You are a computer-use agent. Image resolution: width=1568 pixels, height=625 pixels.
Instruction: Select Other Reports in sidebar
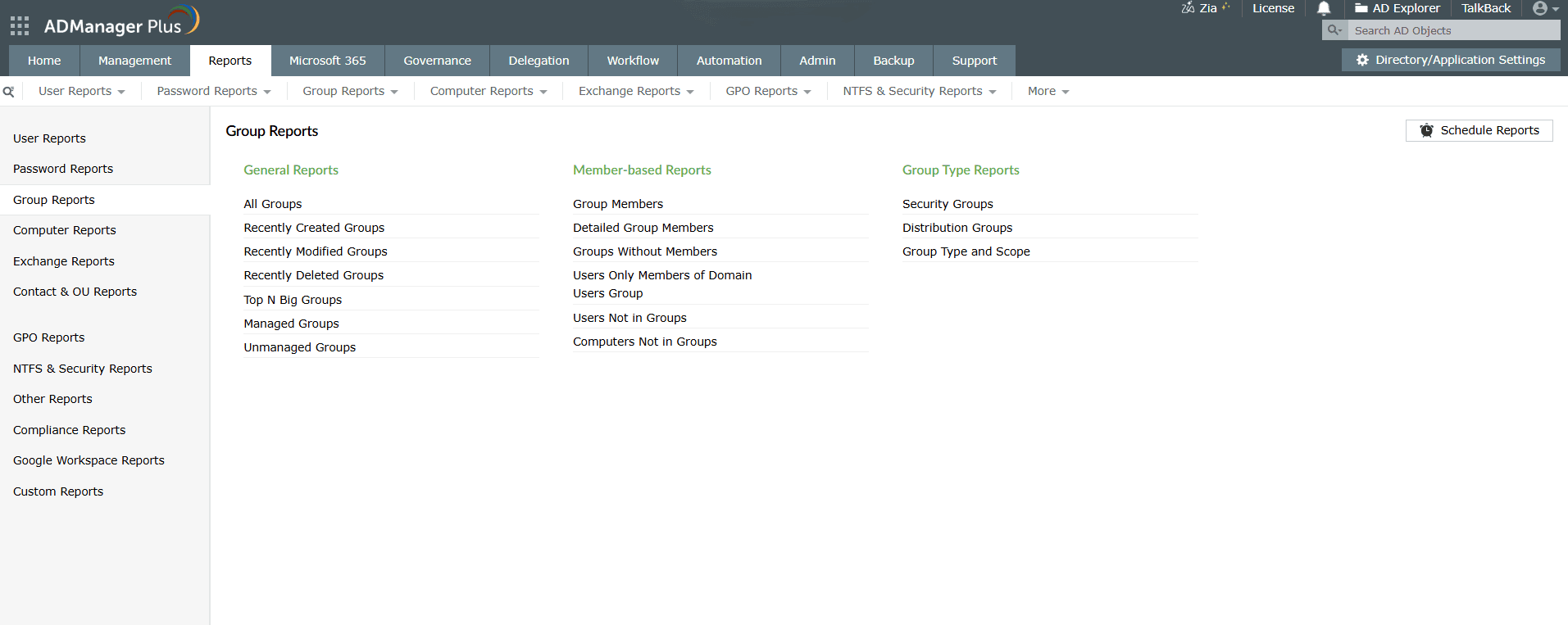52,399
